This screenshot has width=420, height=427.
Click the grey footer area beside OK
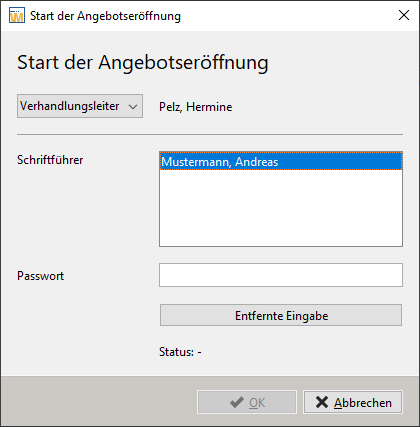tap(99, 402)
